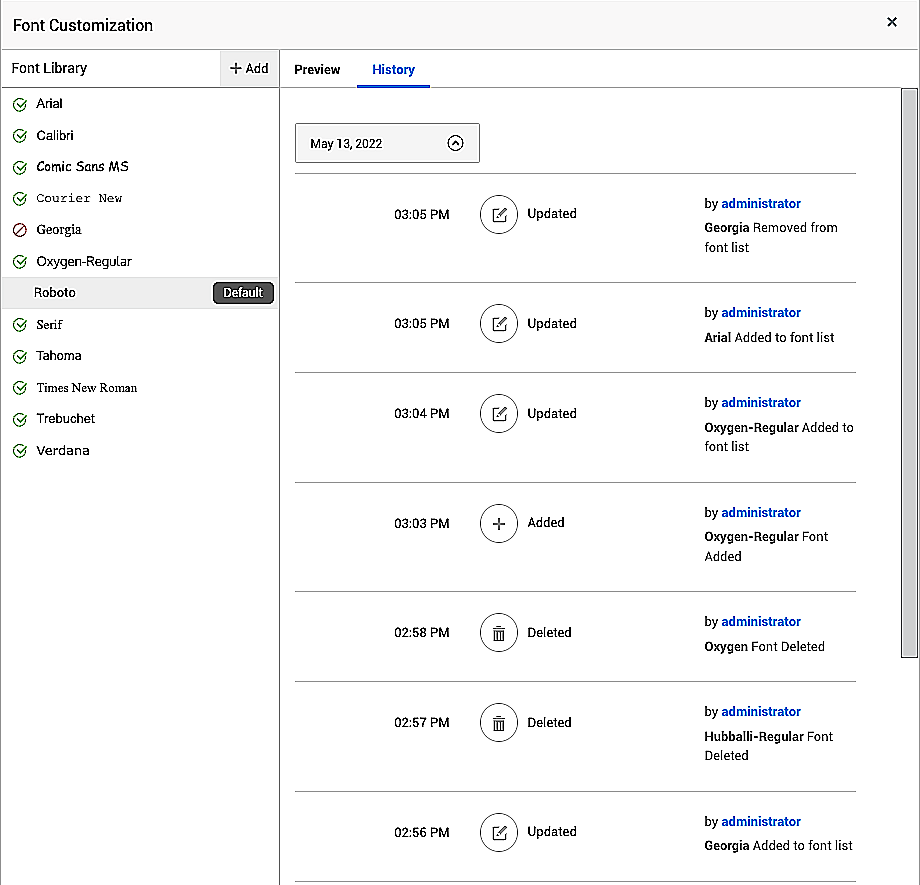Click the edit icon for Georgia Added entry
920x885 pixels.
(x=498, y=832)
